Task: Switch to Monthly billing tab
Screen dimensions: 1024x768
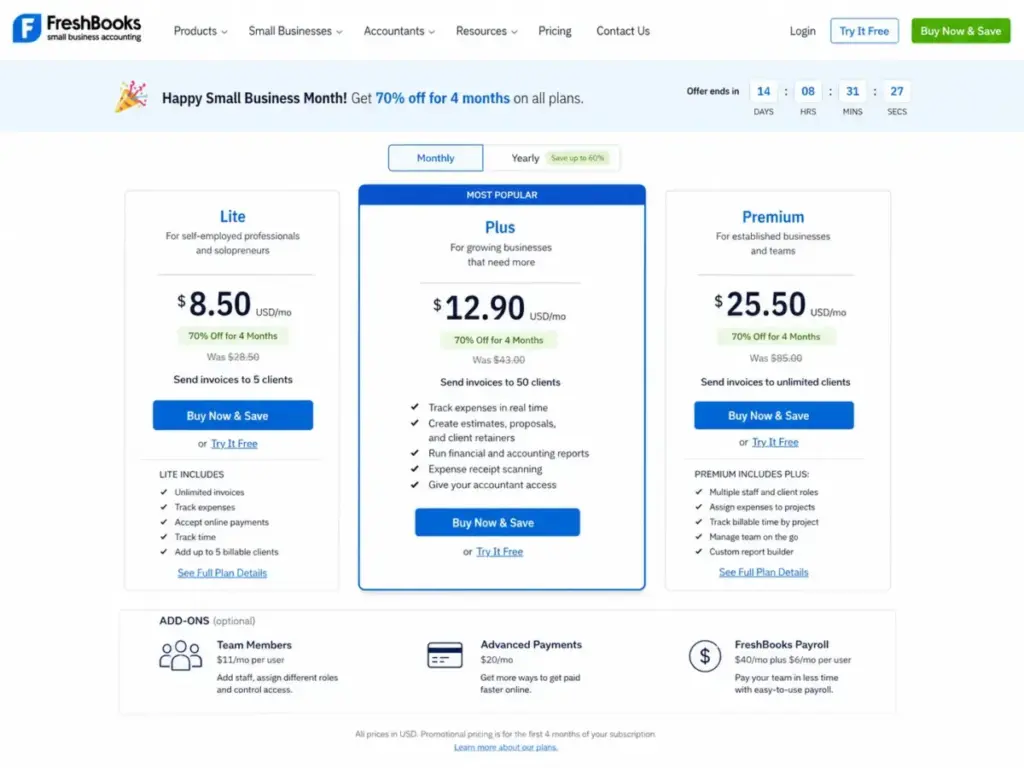Action: tap(436, 158)
